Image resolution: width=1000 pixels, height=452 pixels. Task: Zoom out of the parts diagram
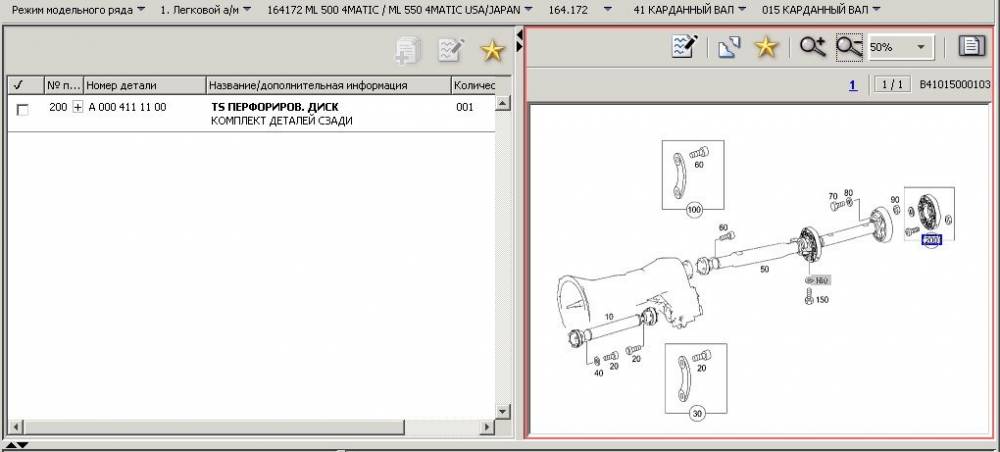click(x=849, y=47)
